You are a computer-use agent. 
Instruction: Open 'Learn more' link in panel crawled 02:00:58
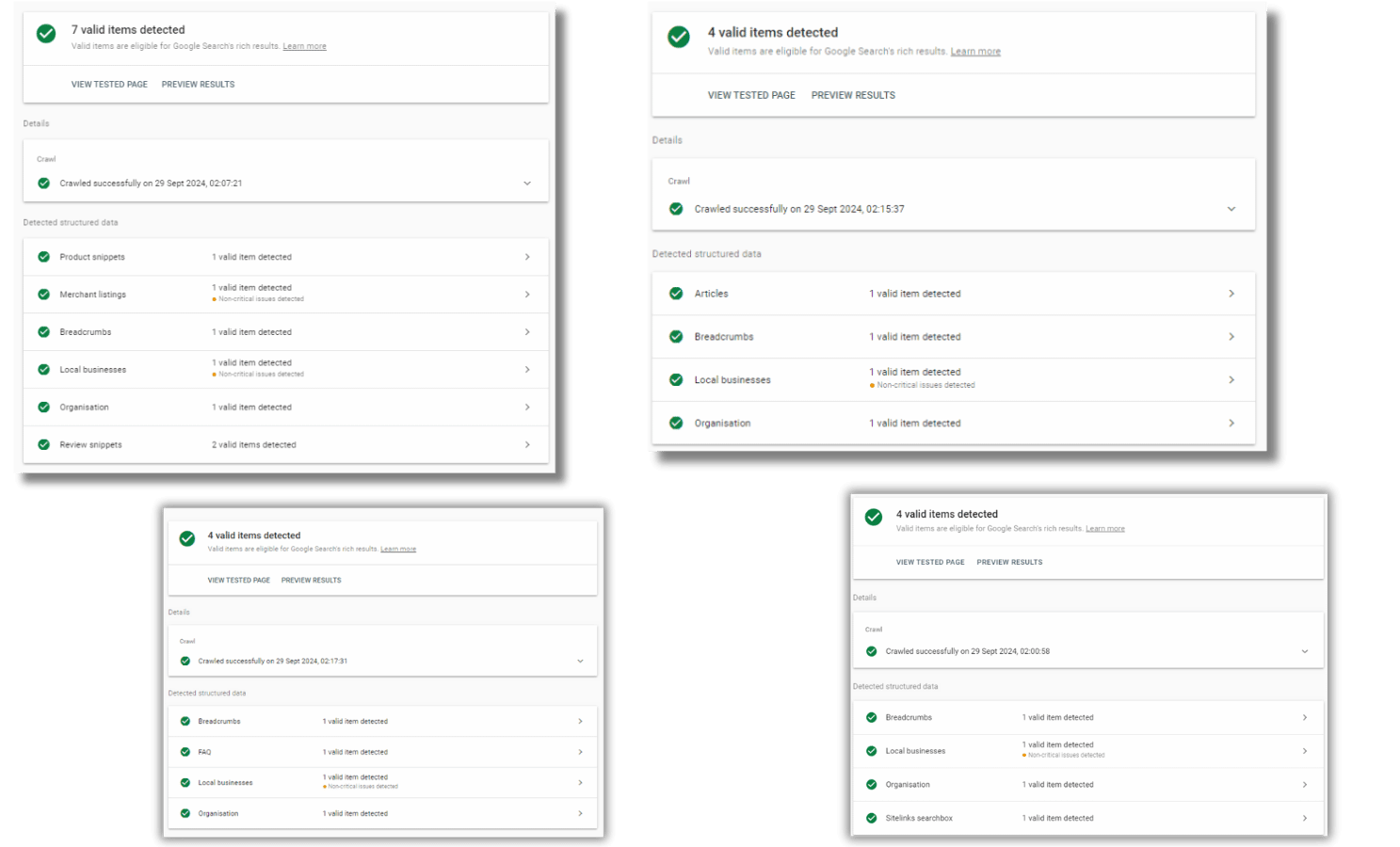(1105, 529)
